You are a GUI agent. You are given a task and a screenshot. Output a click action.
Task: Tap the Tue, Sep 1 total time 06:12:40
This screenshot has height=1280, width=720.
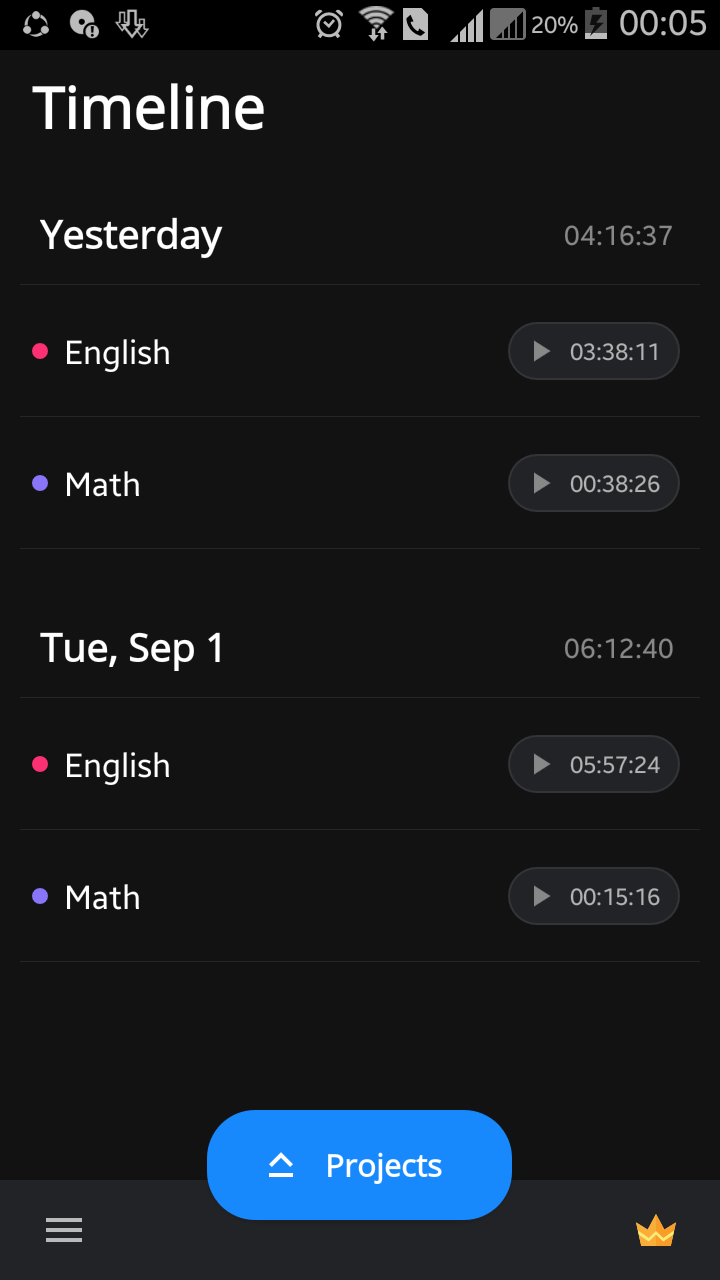[618, 649]
